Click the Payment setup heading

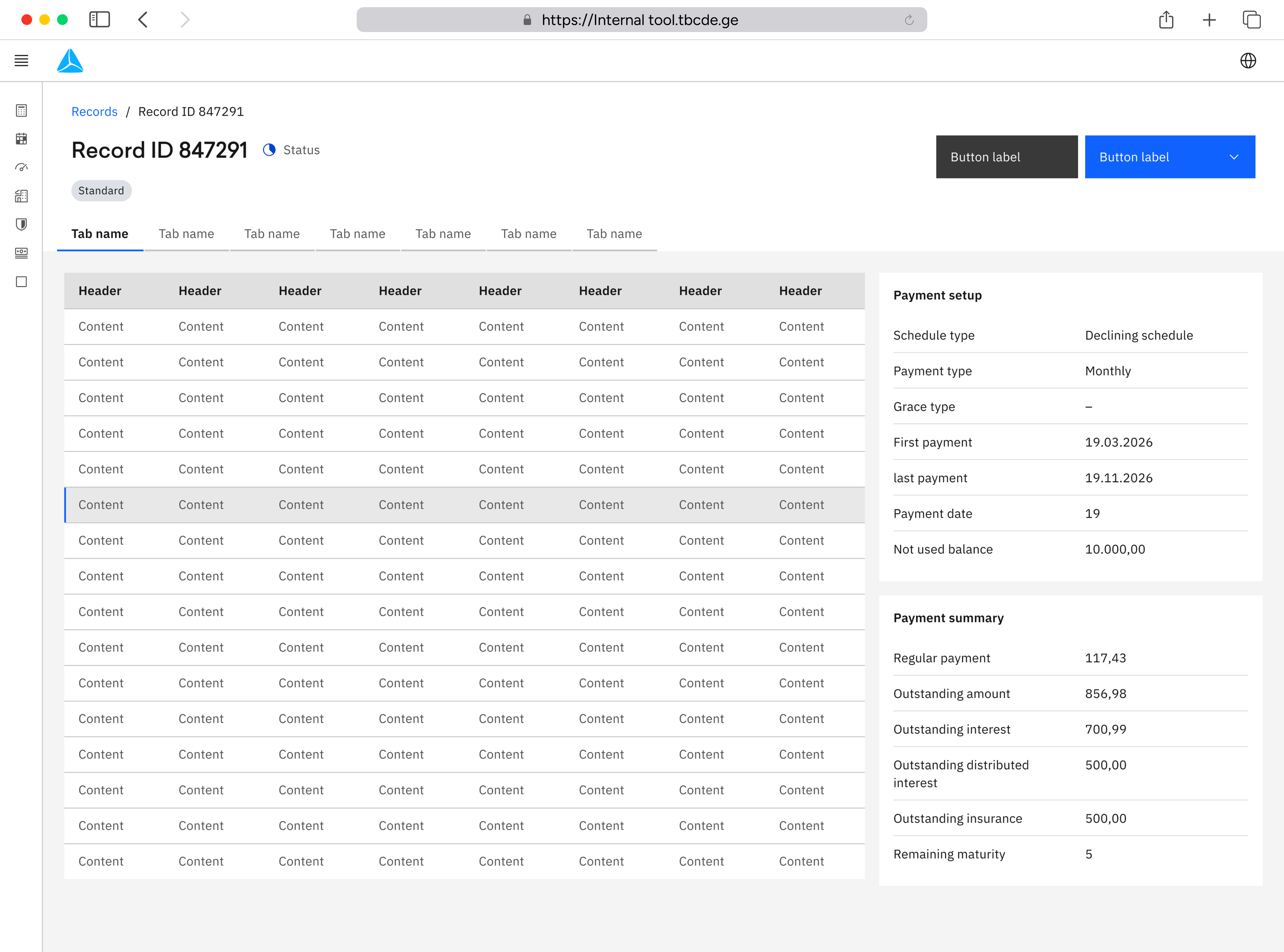(938, 295)
